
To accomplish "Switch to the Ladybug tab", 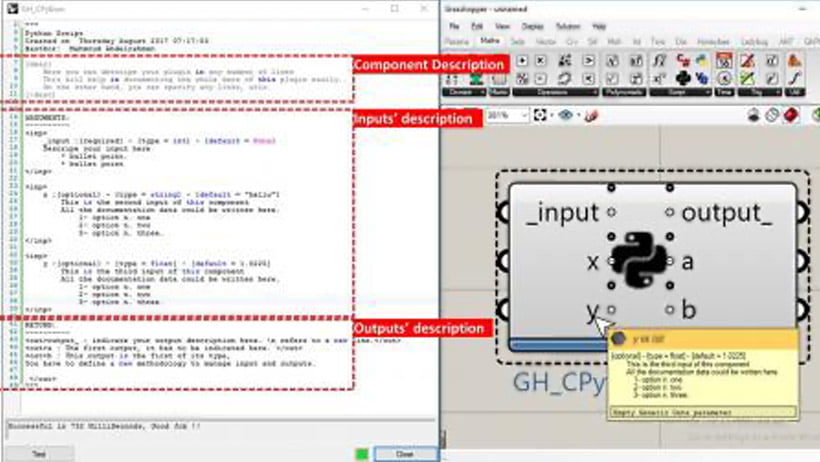I will [x=754, y=41].
